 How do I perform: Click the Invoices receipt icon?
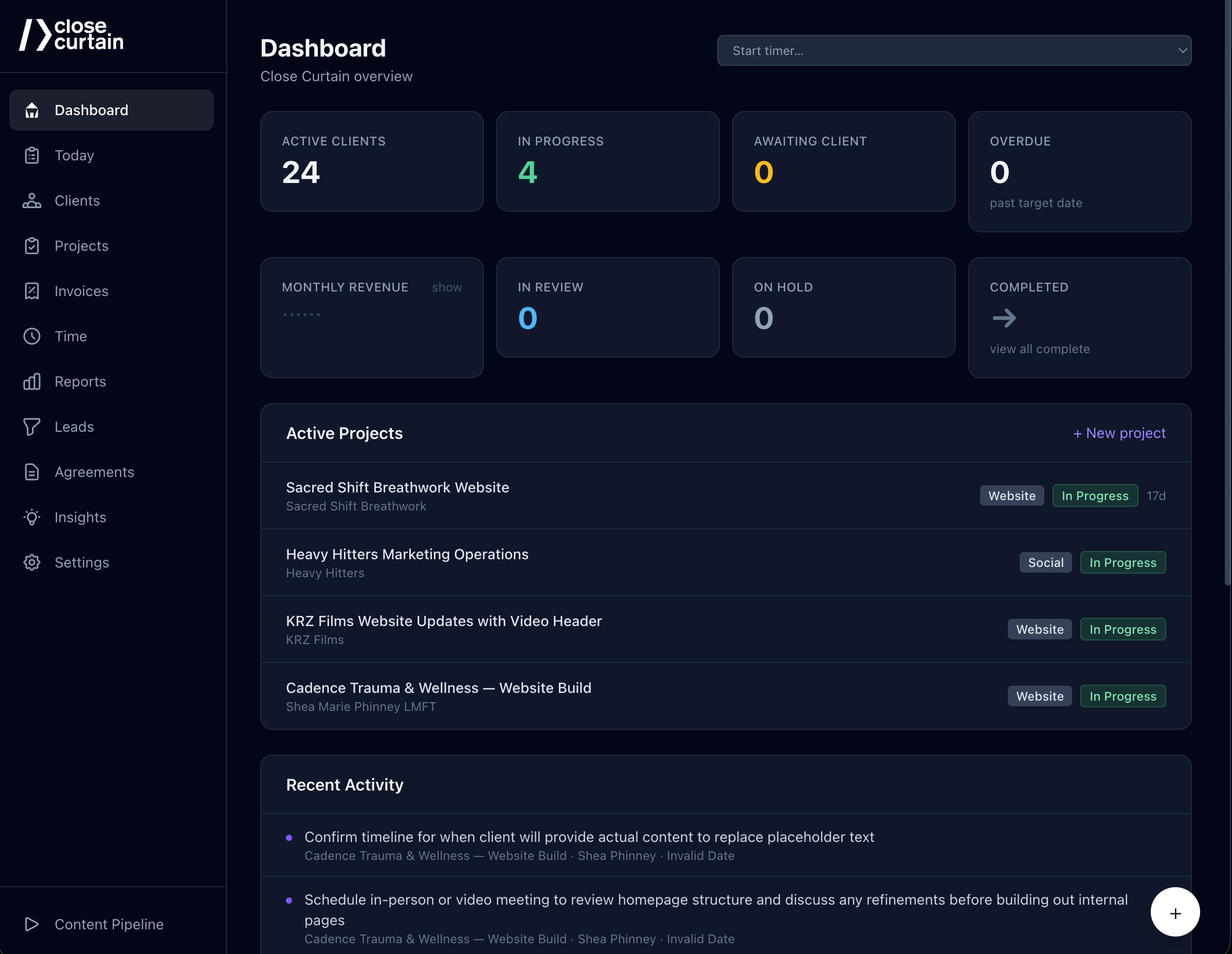(x=32, y=291)
